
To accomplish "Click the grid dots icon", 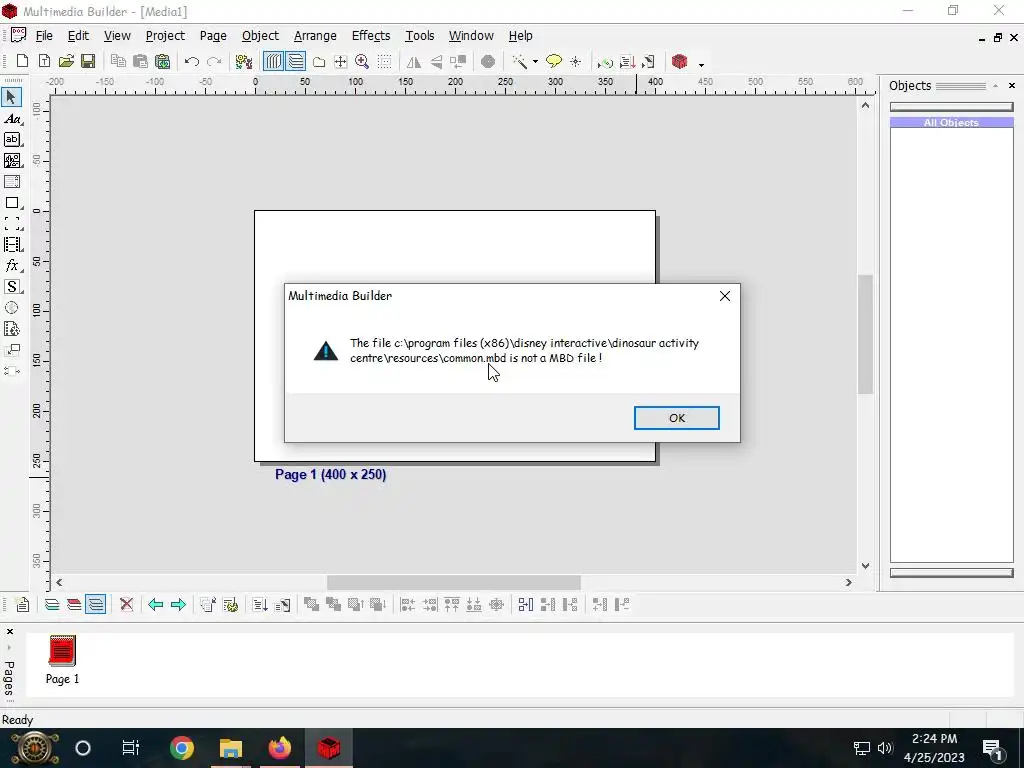I will click(x=385, y=61).
